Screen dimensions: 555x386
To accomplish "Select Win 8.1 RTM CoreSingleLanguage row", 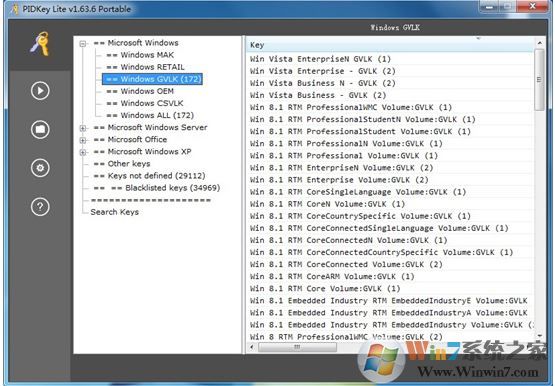I will pyautogui.click(x=389, y=192).
